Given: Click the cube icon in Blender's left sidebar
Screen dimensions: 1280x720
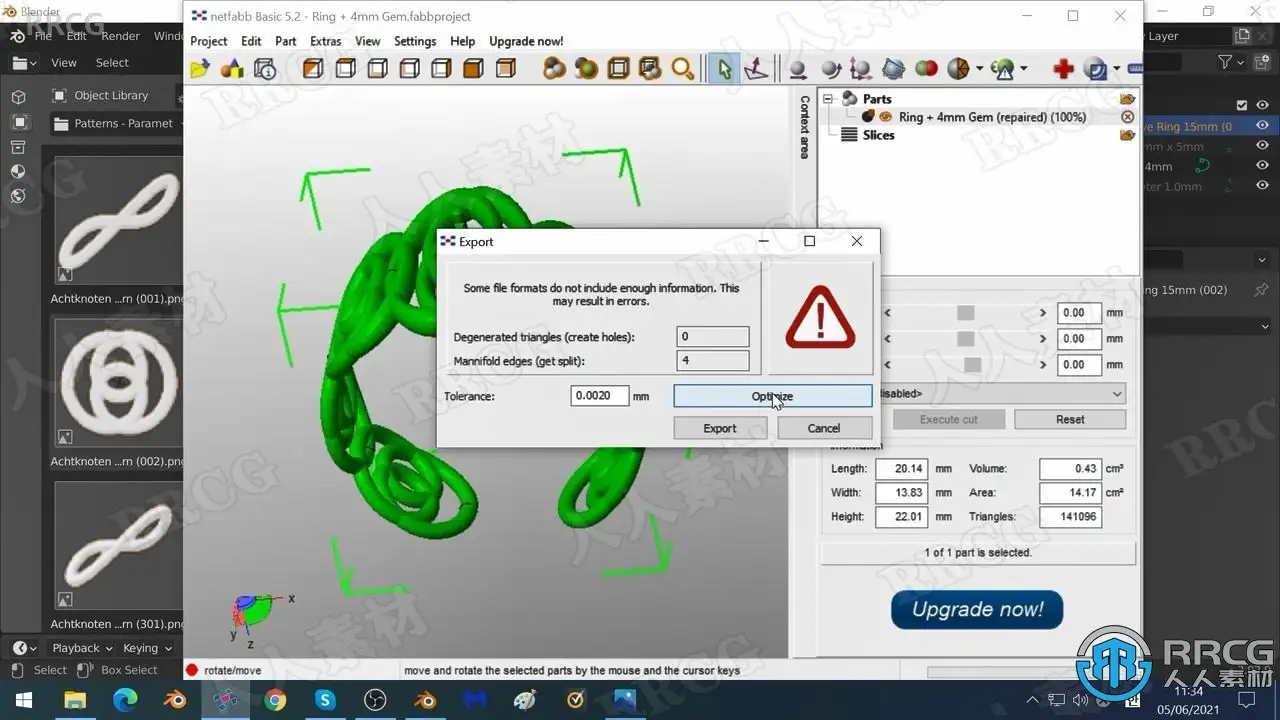Looking at the screenshot, I should pos(18,97).
